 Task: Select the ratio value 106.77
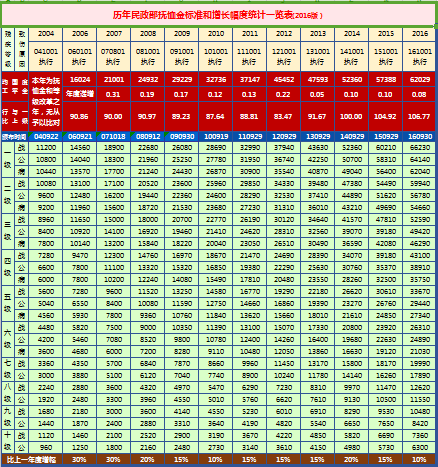[x=420, y=117]
